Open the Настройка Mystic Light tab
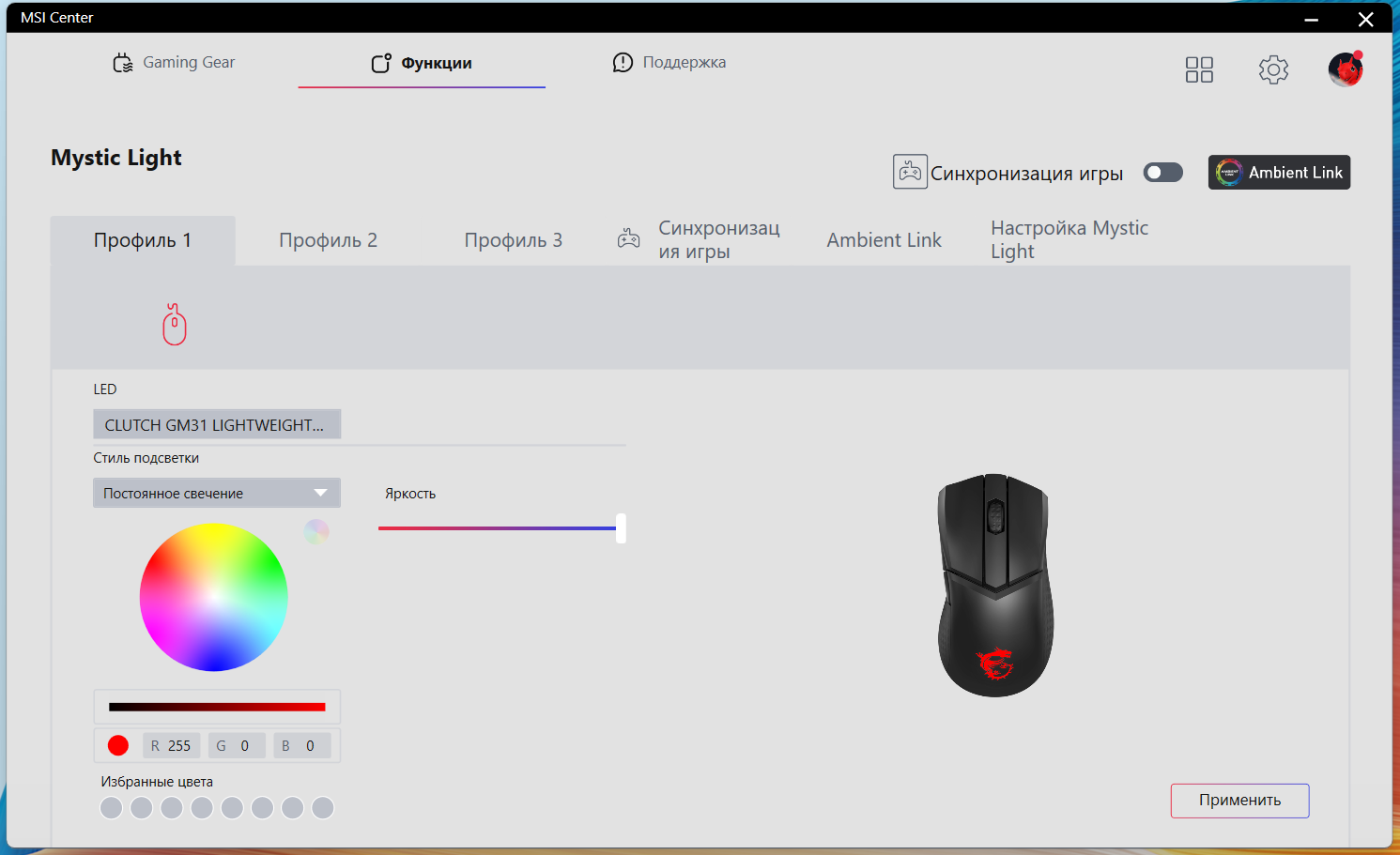This screenshot has height=855, width=1400. (x=1069, y=240)
